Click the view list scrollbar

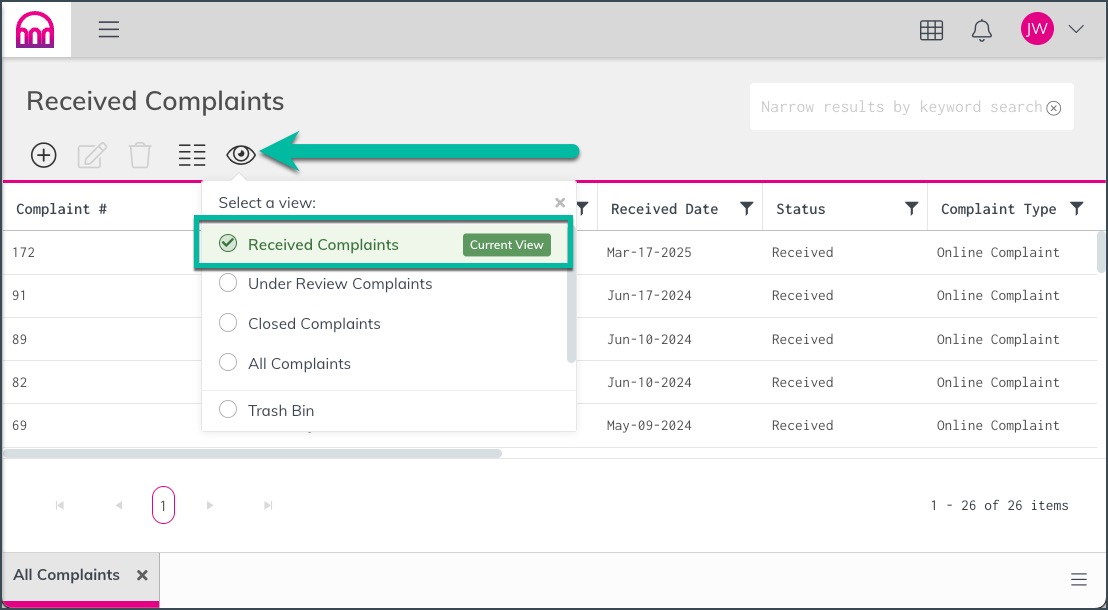coord(571,317)
